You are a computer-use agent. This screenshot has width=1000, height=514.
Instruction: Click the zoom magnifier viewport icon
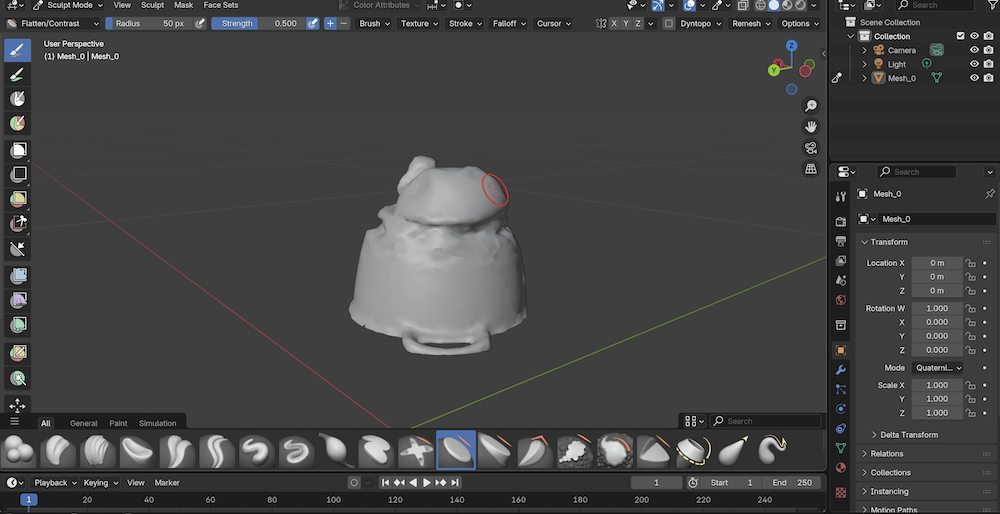[811, 105]
